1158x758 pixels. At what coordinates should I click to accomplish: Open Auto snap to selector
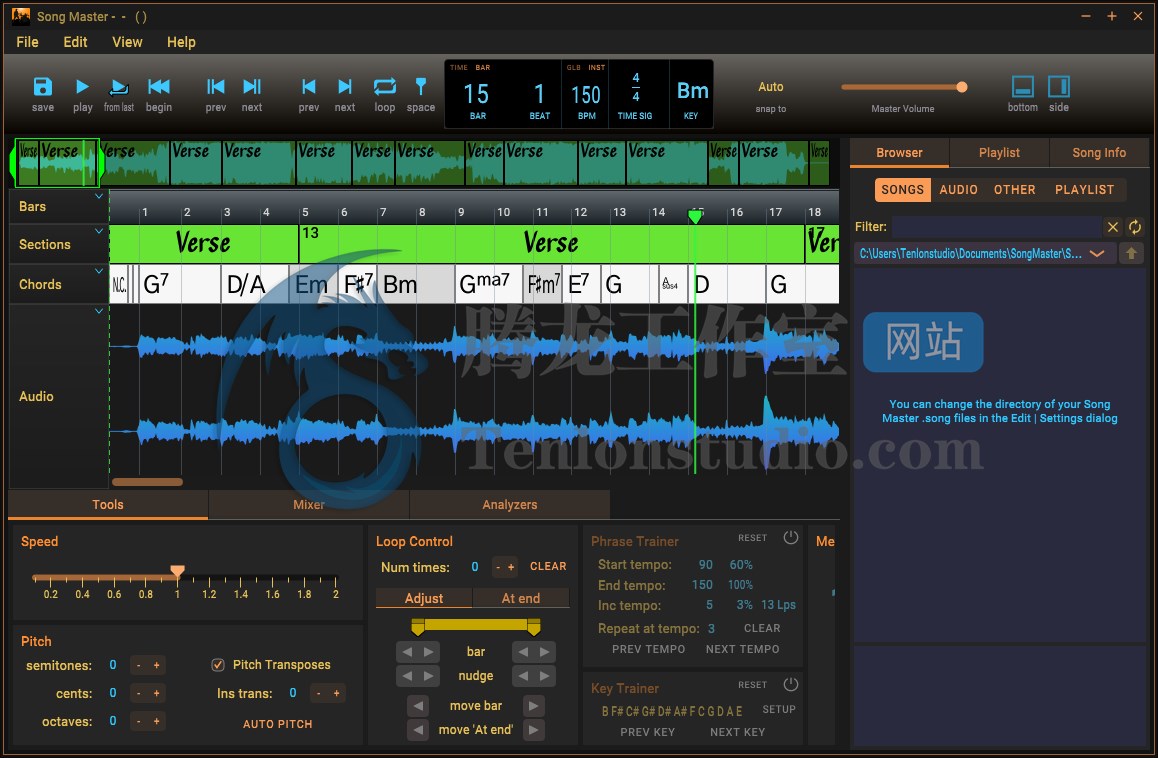(770, 87)
